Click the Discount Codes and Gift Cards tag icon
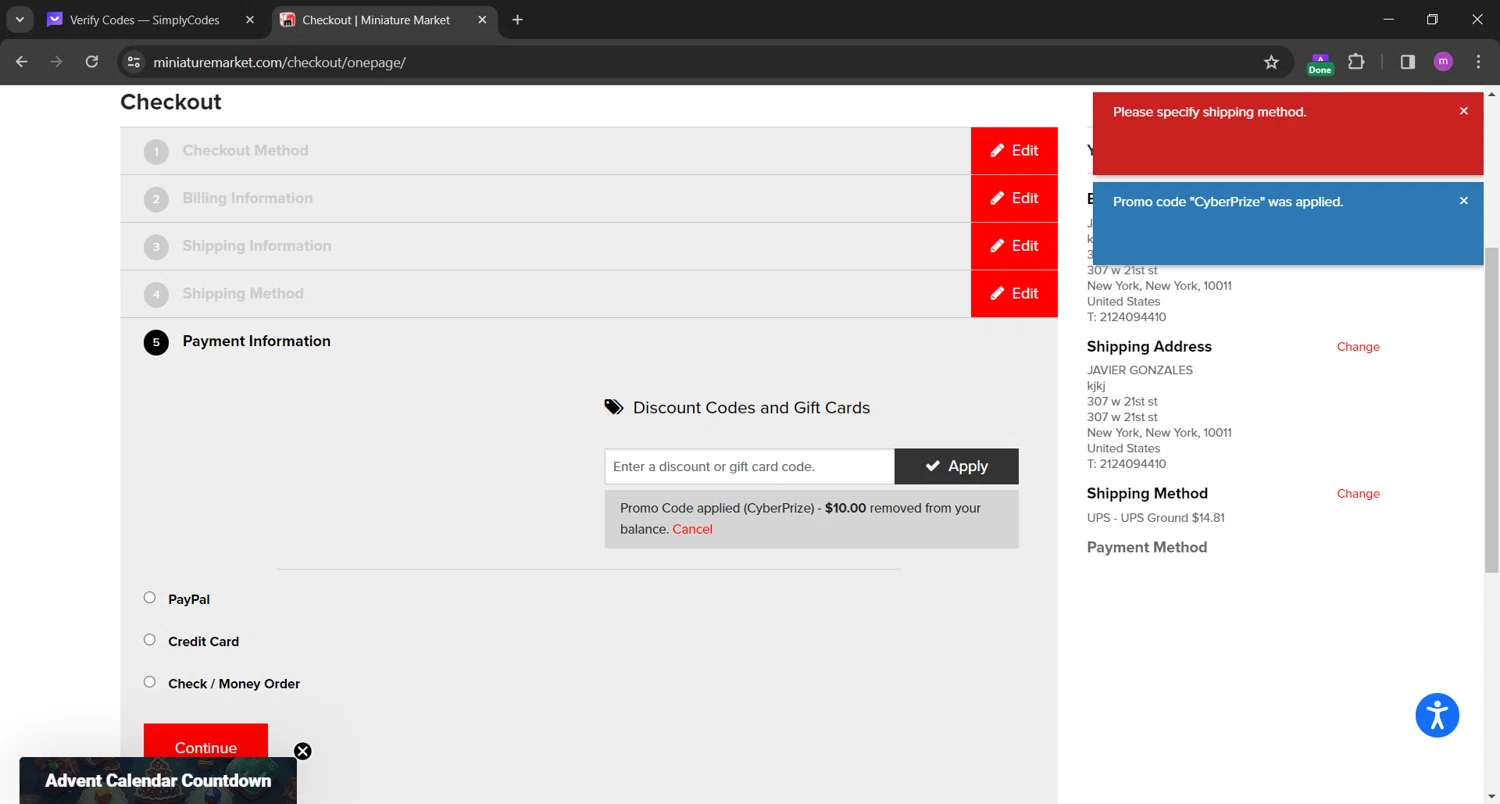The image size is (1500, 804). [x=614, y=407]
